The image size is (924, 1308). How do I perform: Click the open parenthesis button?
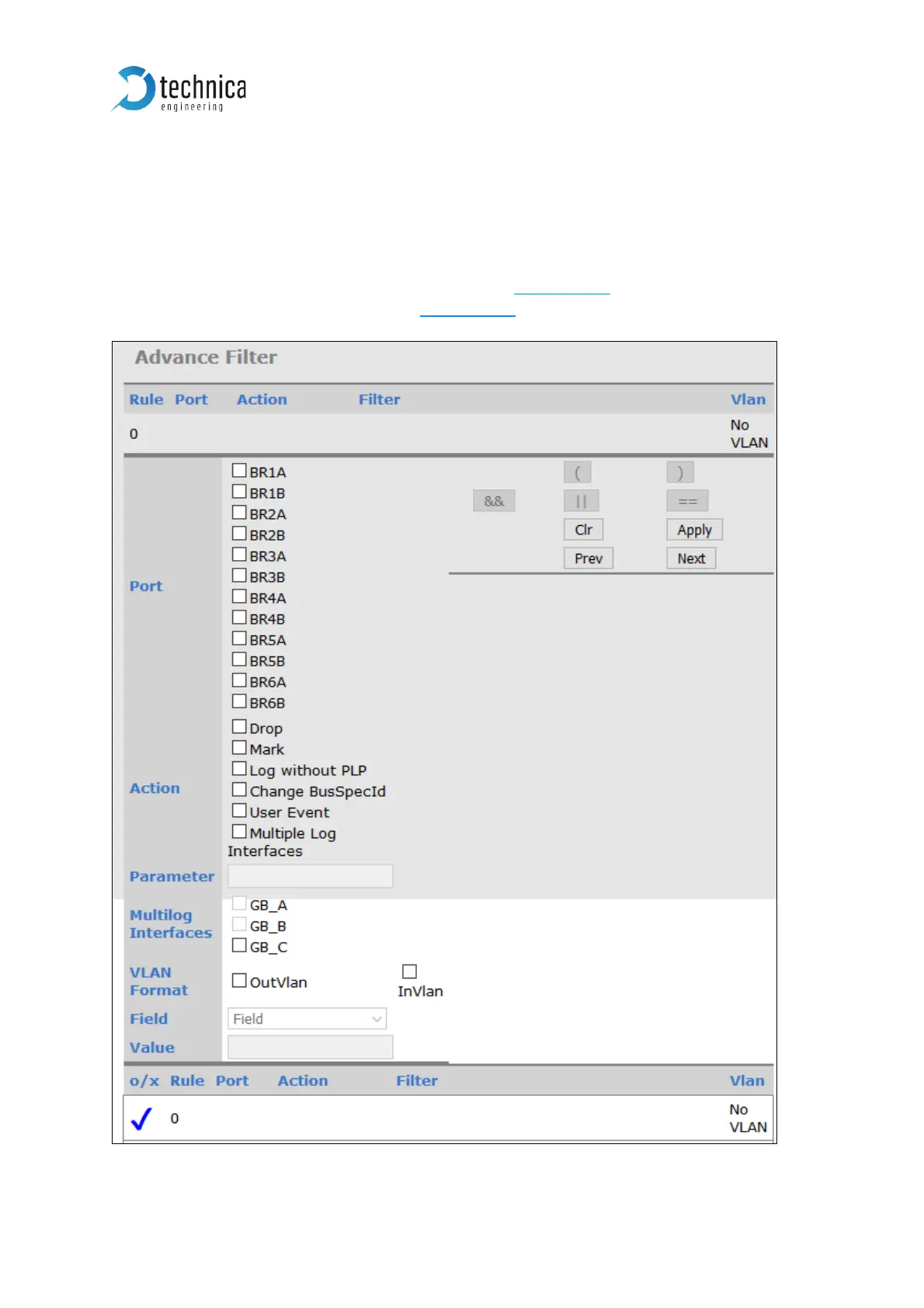tap(578, 472)
